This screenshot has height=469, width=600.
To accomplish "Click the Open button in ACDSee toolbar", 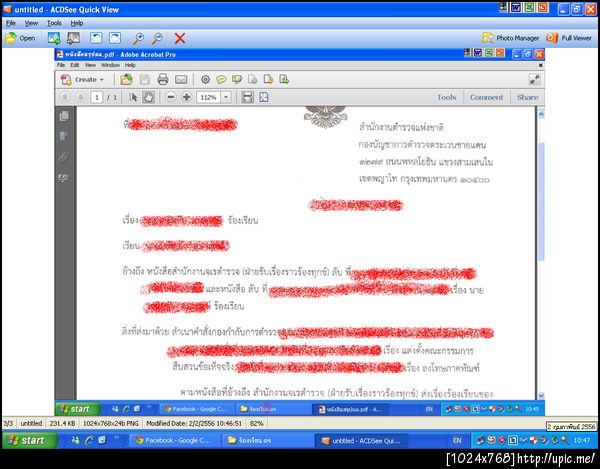I will [x=20, y=38].
